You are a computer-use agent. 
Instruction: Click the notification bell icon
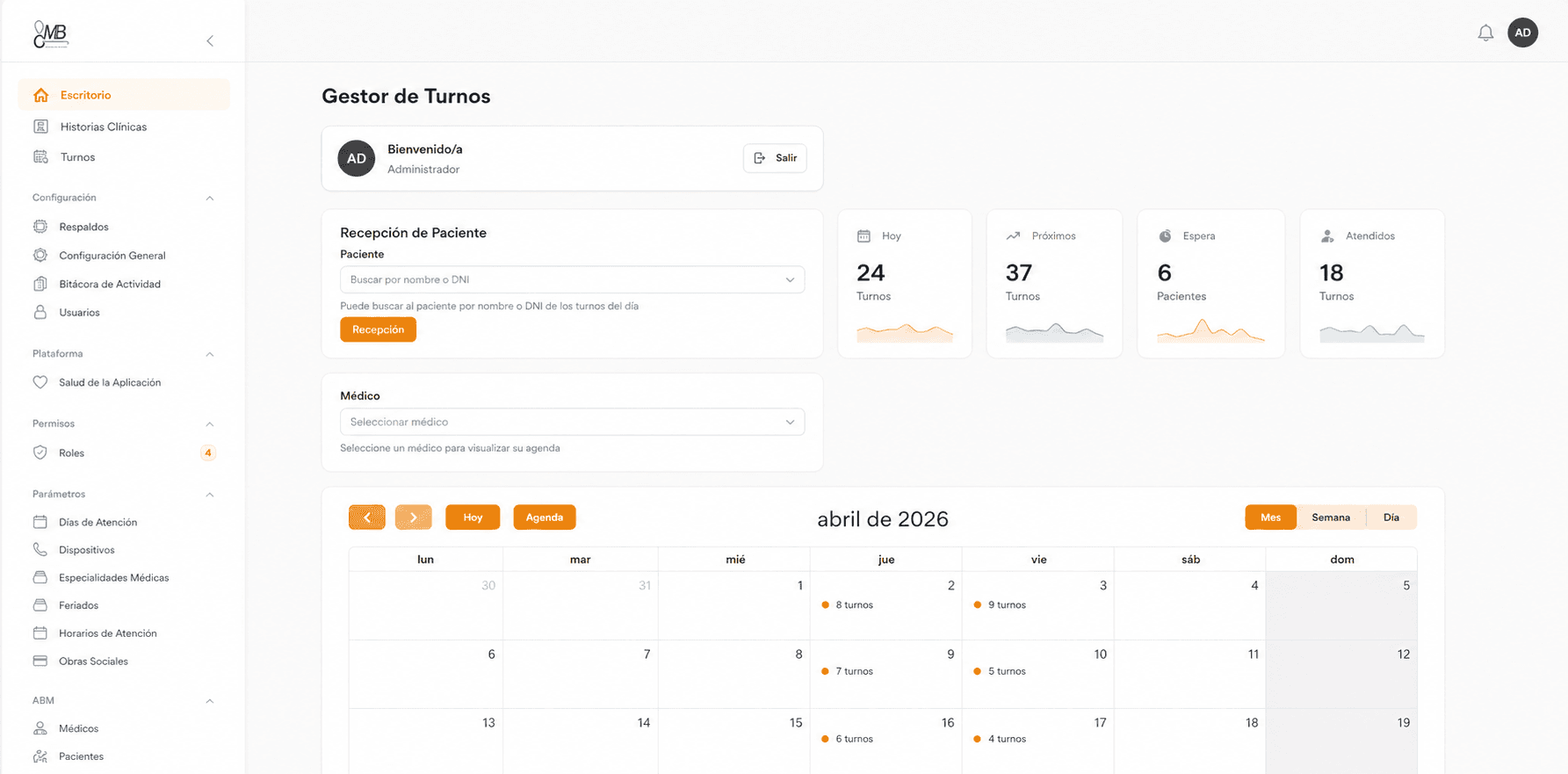tap(1485, 33)
